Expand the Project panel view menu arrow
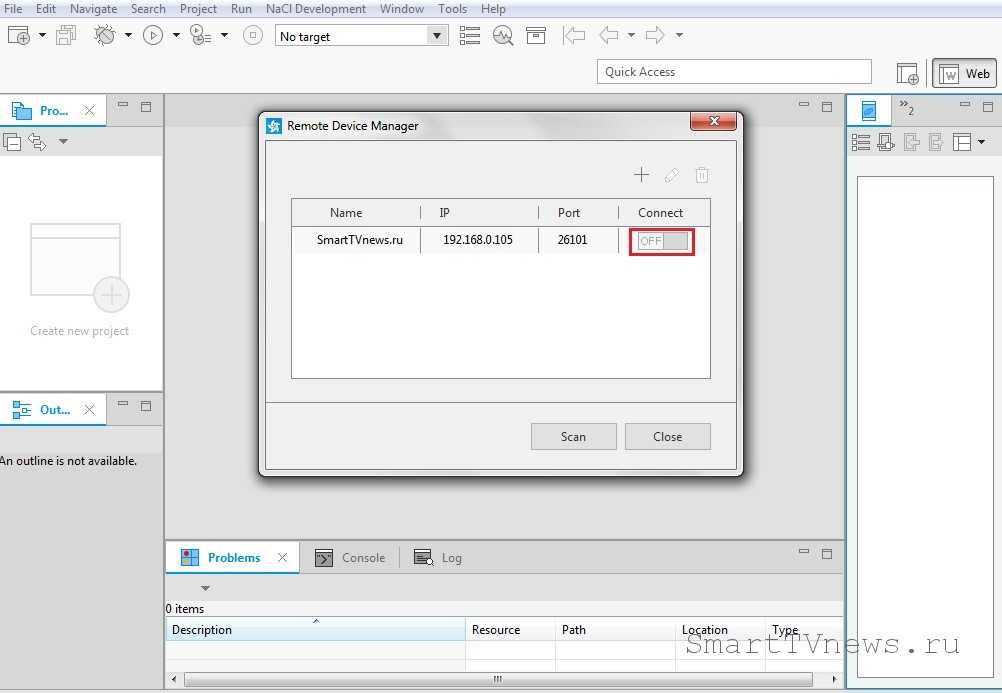Viewport: 1002px width, 693px height. pos(63,142)
